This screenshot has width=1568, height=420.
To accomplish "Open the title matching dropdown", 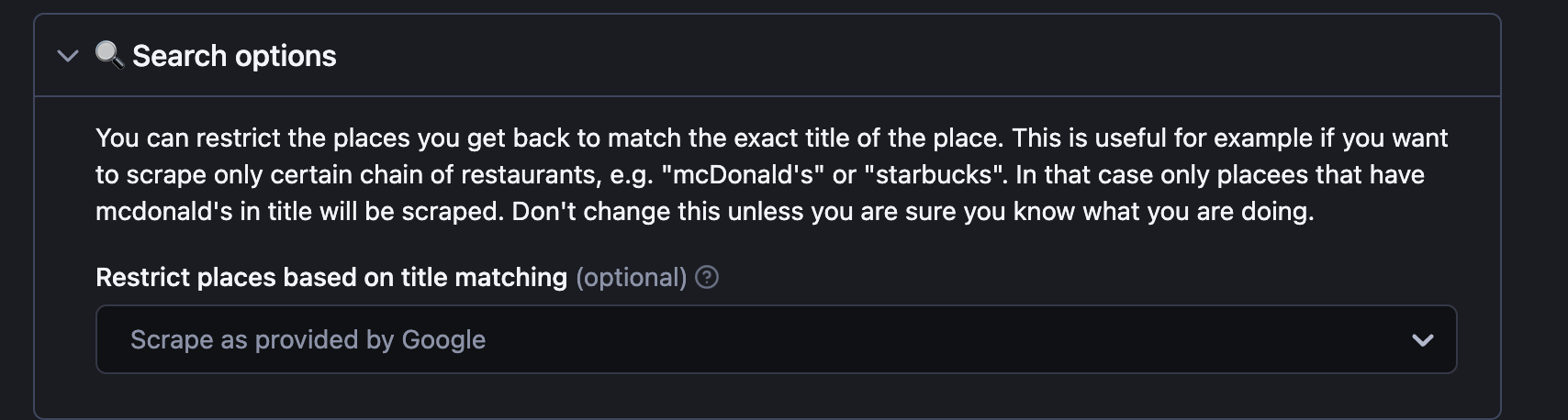I will 776,339.
